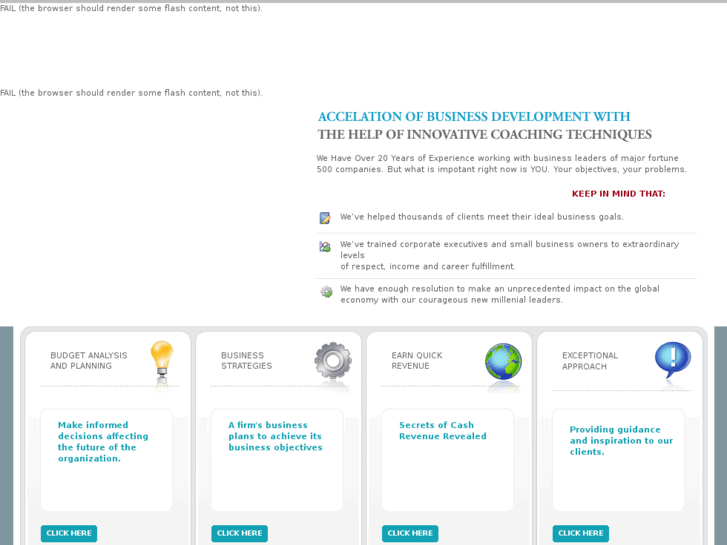Click 'Providing guidance and inspiration' text
The image size is (727, 545).
click(x=621, y=441)
